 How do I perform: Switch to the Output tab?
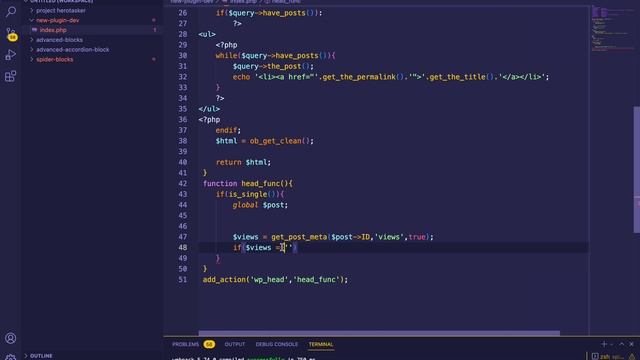click(235, 344)
